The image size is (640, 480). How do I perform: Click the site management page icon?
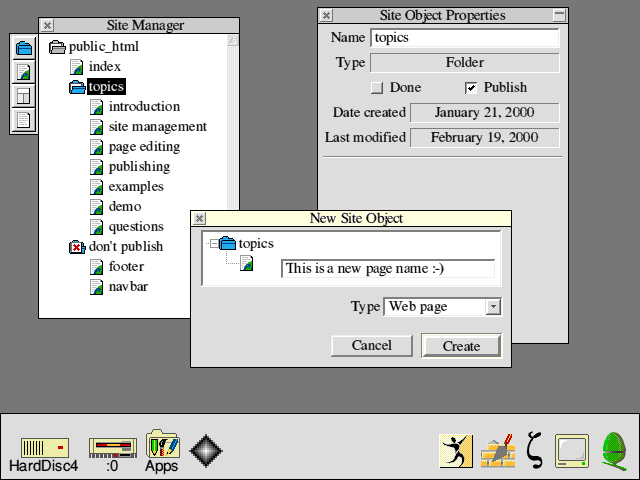click(97, 127)
